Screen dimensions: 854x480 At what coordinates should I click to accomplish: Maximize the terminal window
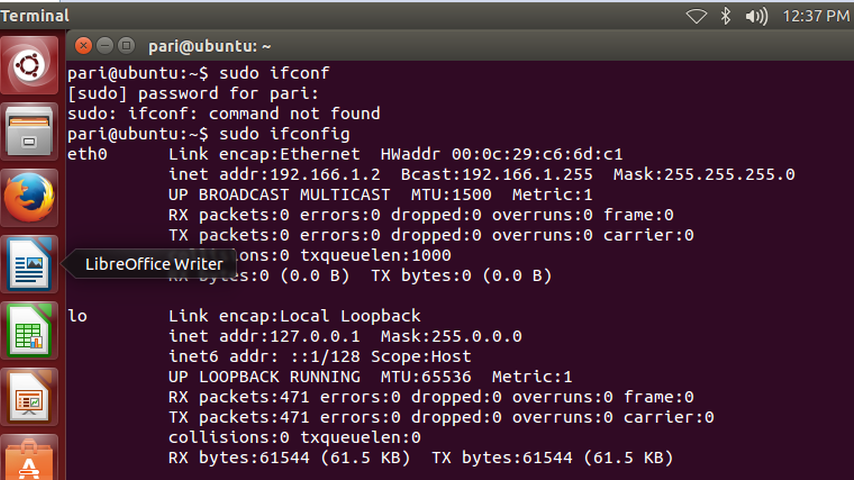(x=126, y=45)
